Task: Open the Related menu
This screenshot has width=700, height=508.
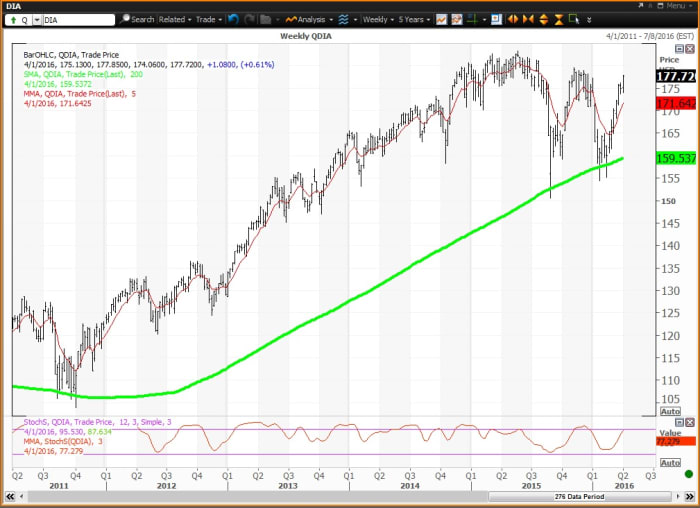Action: pos(175,20)
